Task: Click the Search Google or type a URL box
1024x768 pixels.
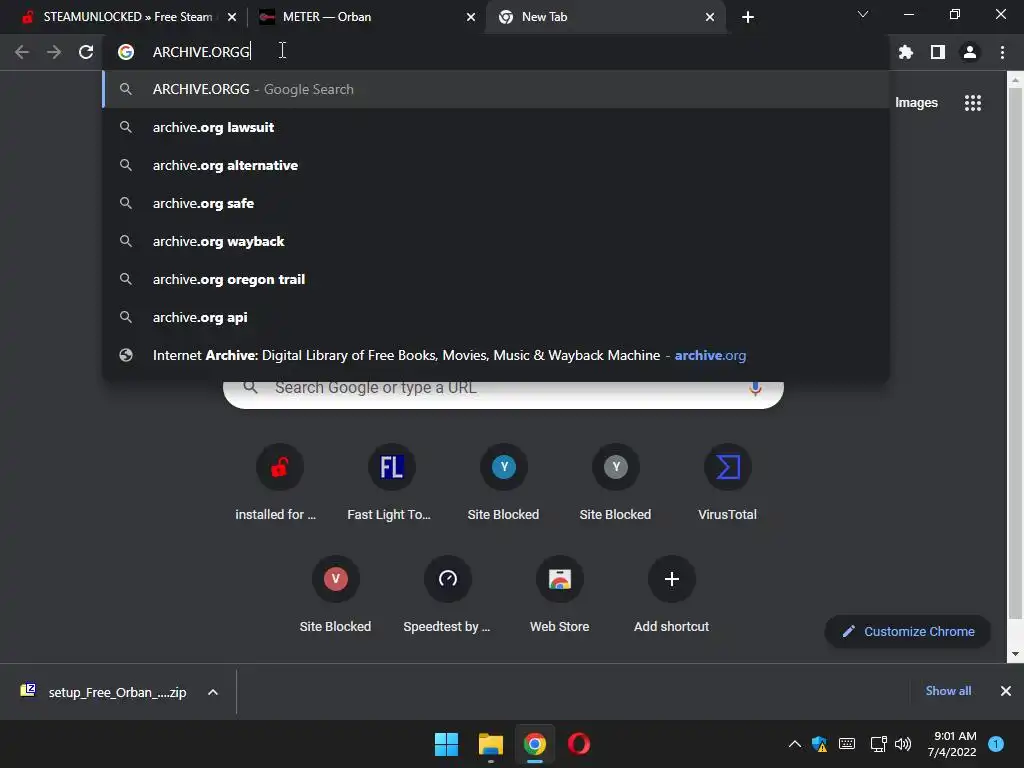Action: pyautogui.click(x=504, y=392)
